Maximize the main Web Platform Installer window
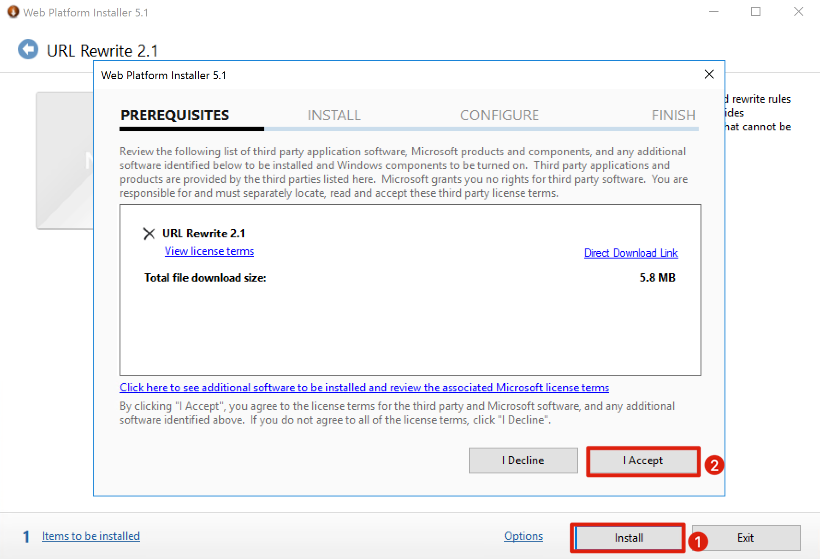Screen dimensions: 820x559 756,12
